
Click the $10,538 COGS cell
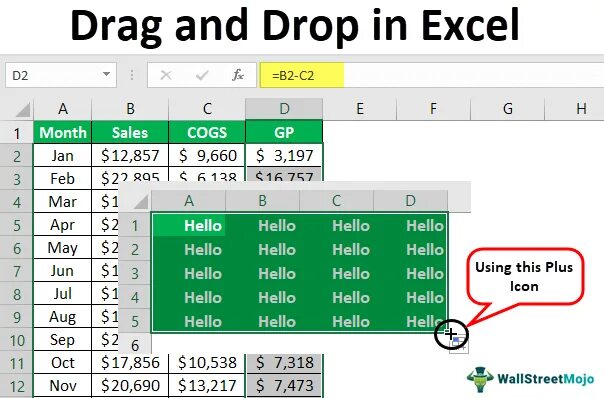pos(207,363)
